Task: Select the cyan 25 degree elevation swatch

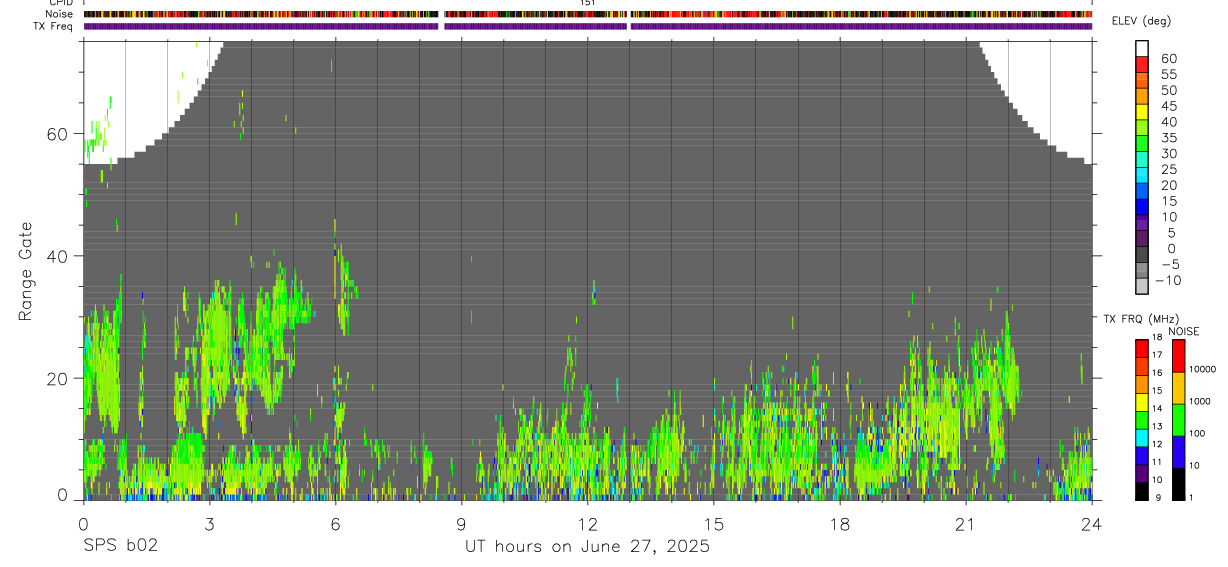Action: [x=1142, y=175]
